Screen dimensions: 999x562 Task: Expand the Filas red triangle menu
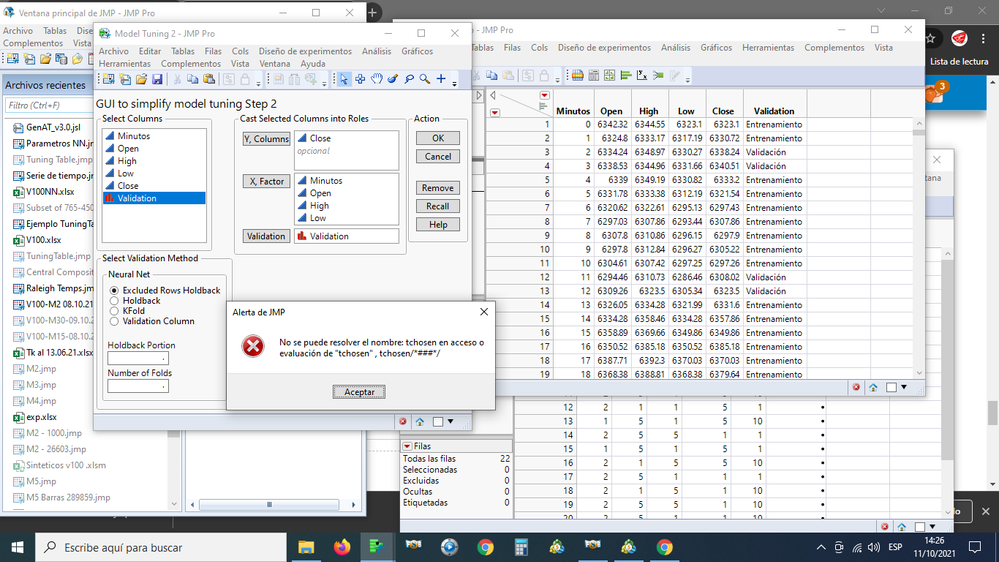[407, 446]
